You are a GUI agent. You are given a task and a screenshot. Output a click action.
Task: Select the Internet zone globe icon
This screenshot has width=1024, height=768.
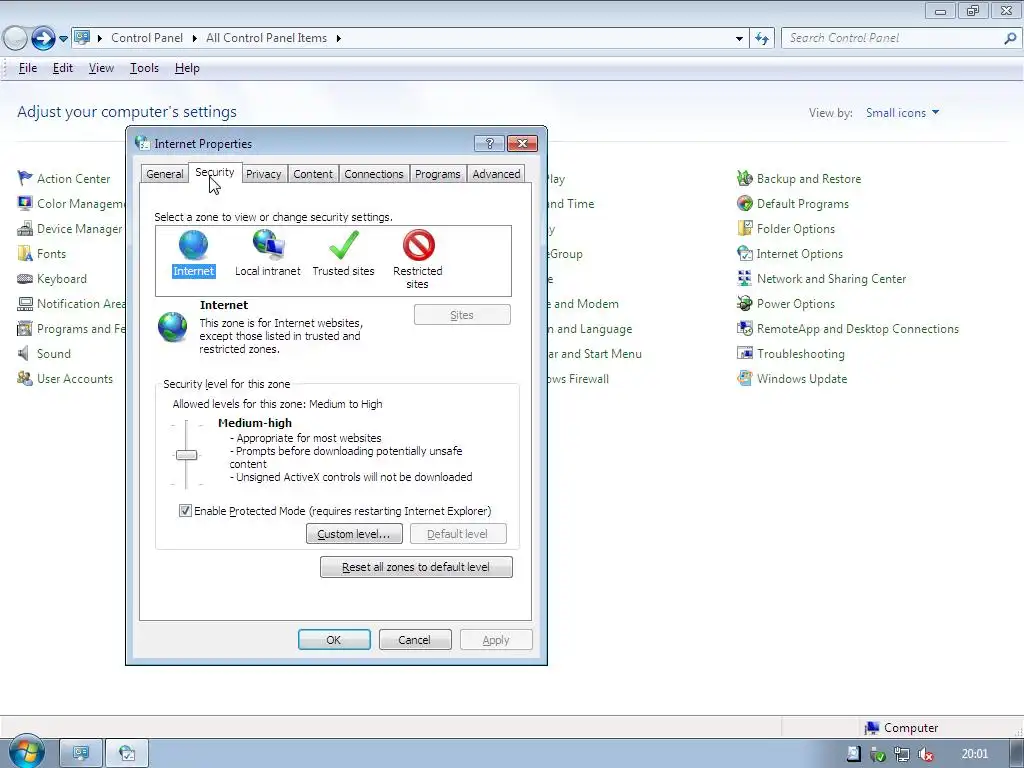(x=193, y=245)
